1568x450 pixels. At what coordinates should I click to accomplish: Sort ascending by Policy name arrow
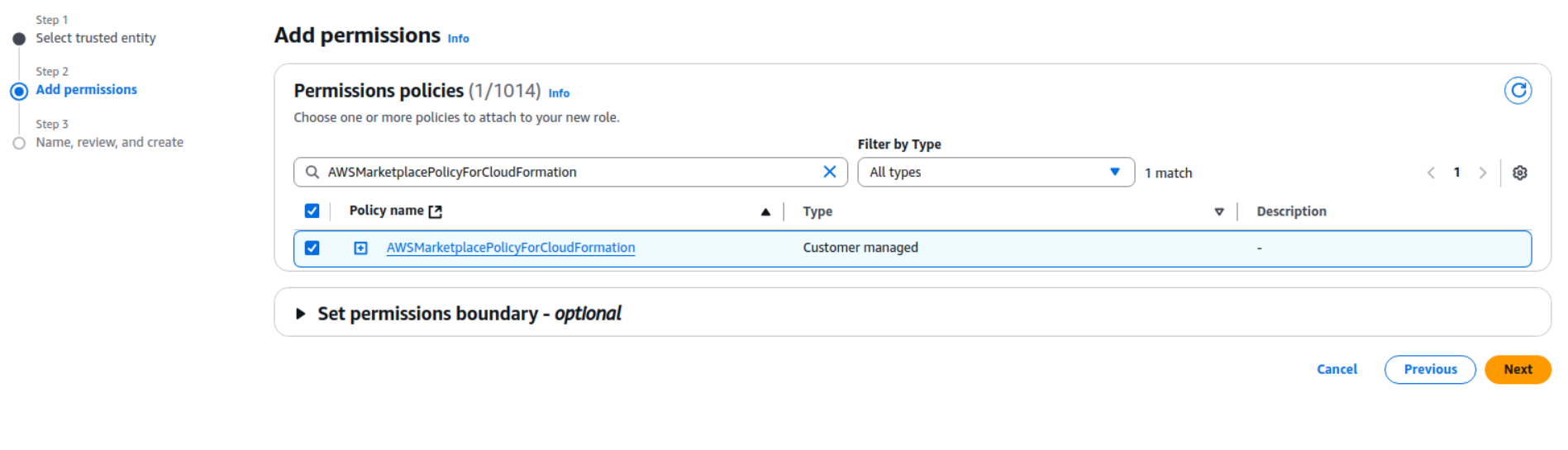pyautogui.click(x=765, y=212)
